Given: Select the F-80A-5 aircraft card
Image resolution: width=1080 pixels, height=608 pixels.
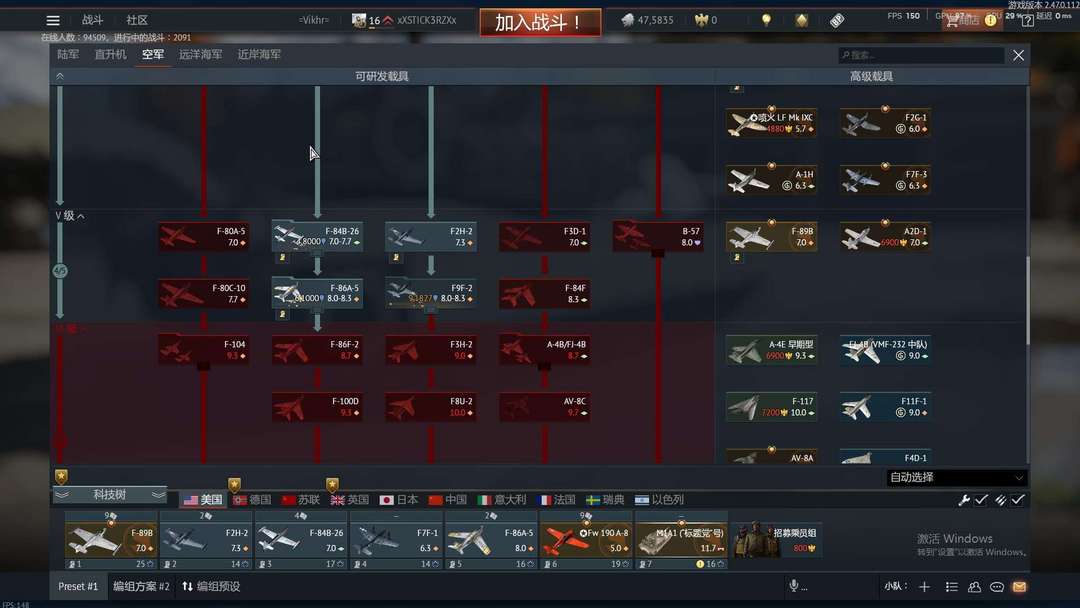Looking at the screenshot, I should click(203, 237).
